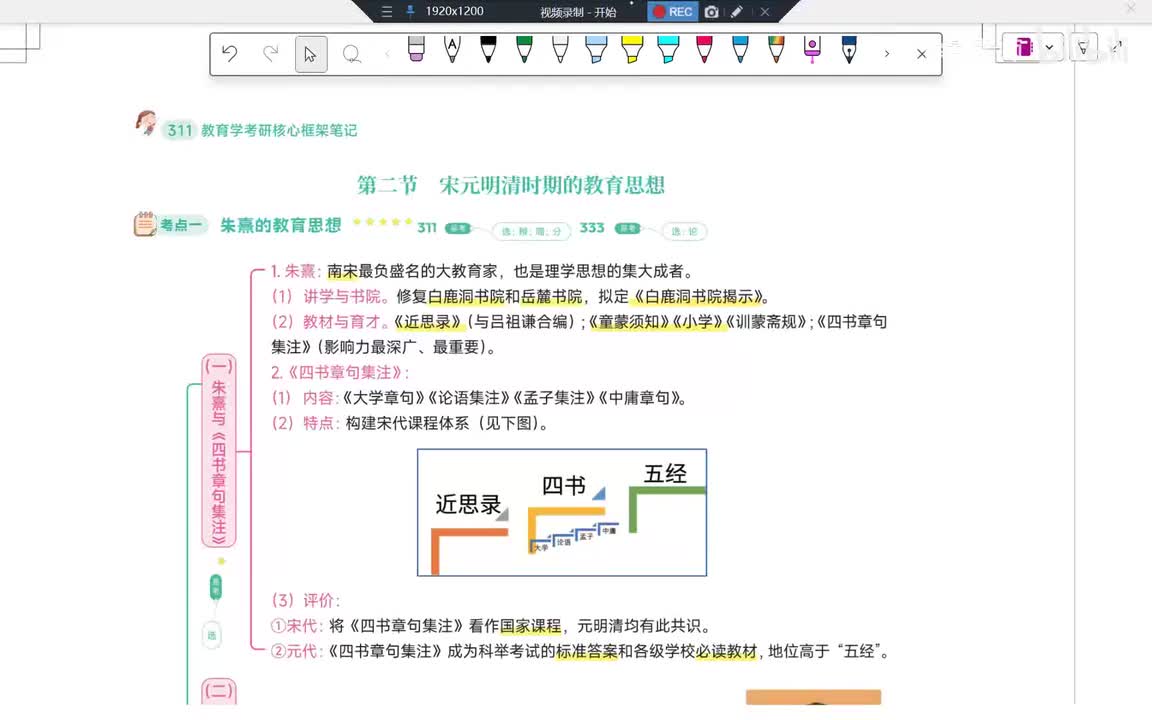Choose the light blue highlighter
This screenshot has width=1152, height=720.
tap(596, 49)
